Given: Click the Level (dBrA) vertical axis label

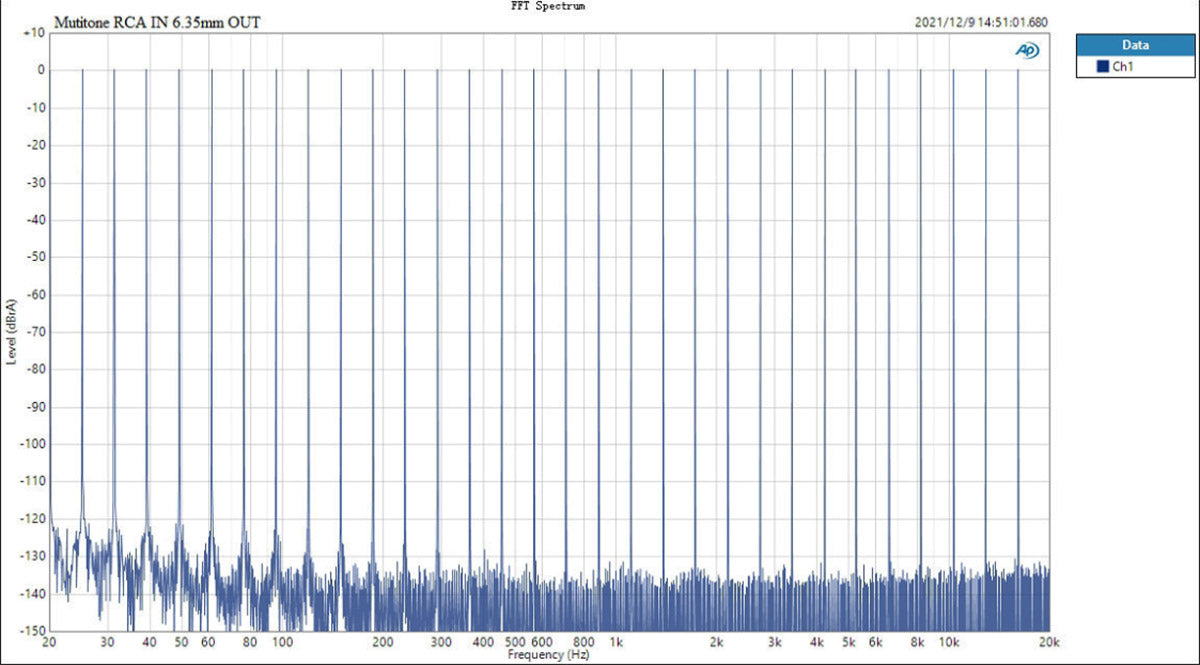Looking at the screenshot, I should click(x=11, y=331).
